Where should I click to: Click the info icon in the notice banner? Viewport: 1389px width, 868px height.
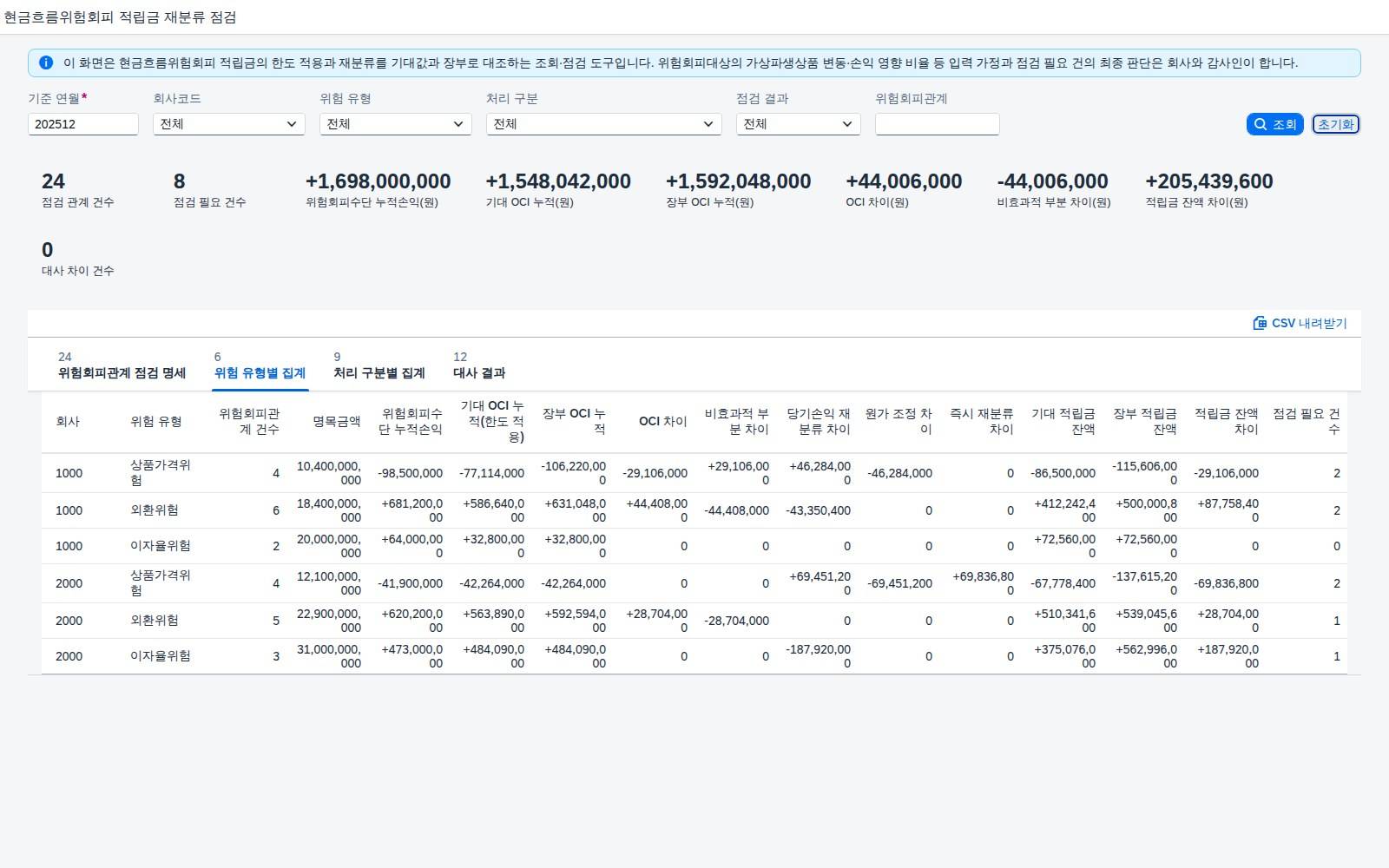pyautogui.click(x=46, y=62)
